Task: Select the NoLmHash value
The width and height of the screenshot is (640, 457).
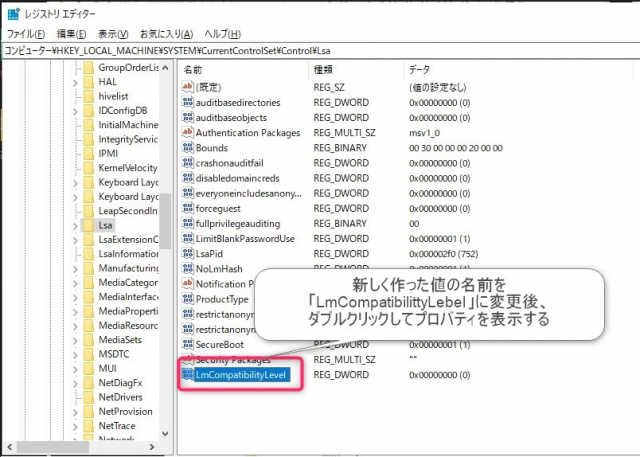Action: point(219,269)
